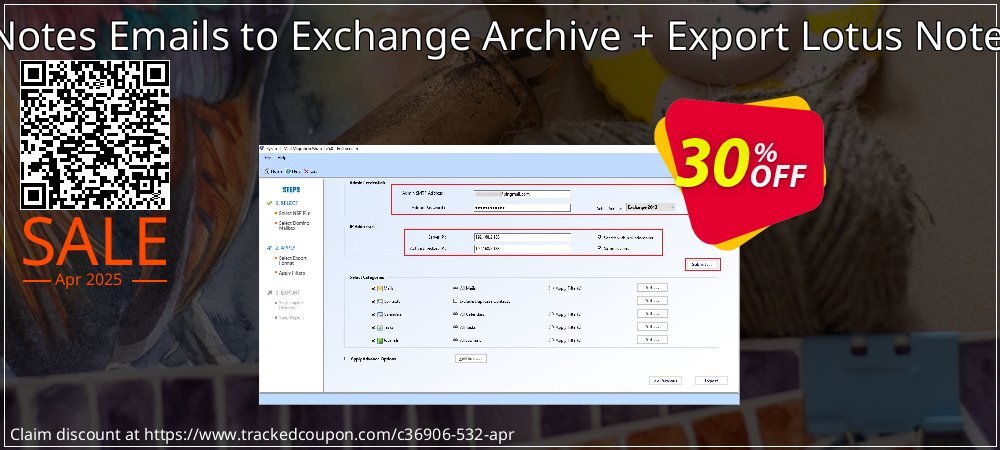
Task: Toggle the Tasks category checkbox
Action: (x=373, y=328)
